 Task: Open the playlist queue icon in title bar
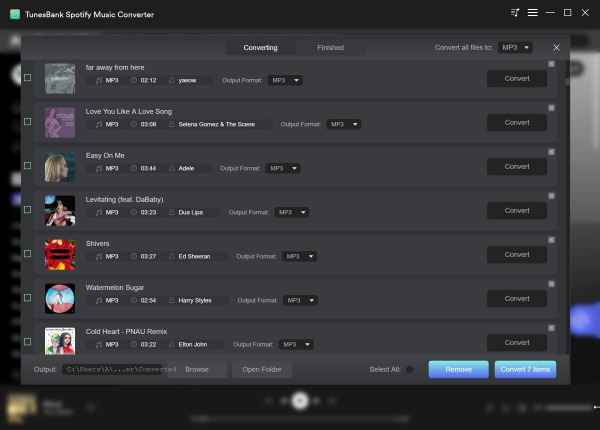[515, 13]
